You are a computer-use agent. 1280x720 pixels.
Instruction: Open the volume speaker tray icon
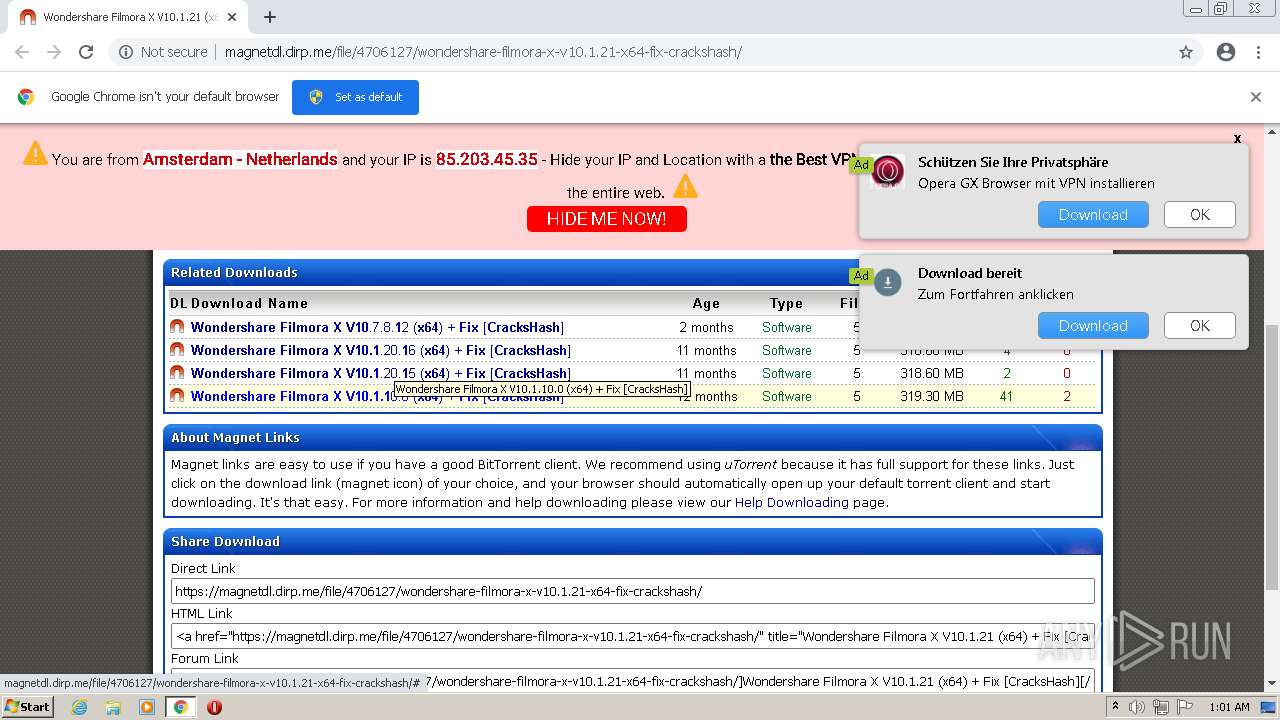pos(1137,707)
